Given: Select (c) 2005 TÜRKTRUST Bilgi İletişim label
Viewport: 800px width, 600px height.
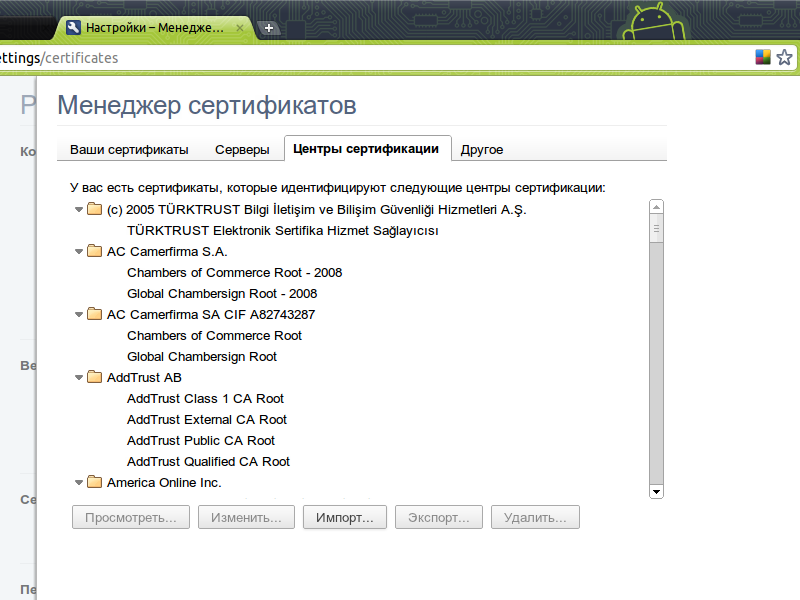Looking at the screenshot, I should (x=316, y=210).
